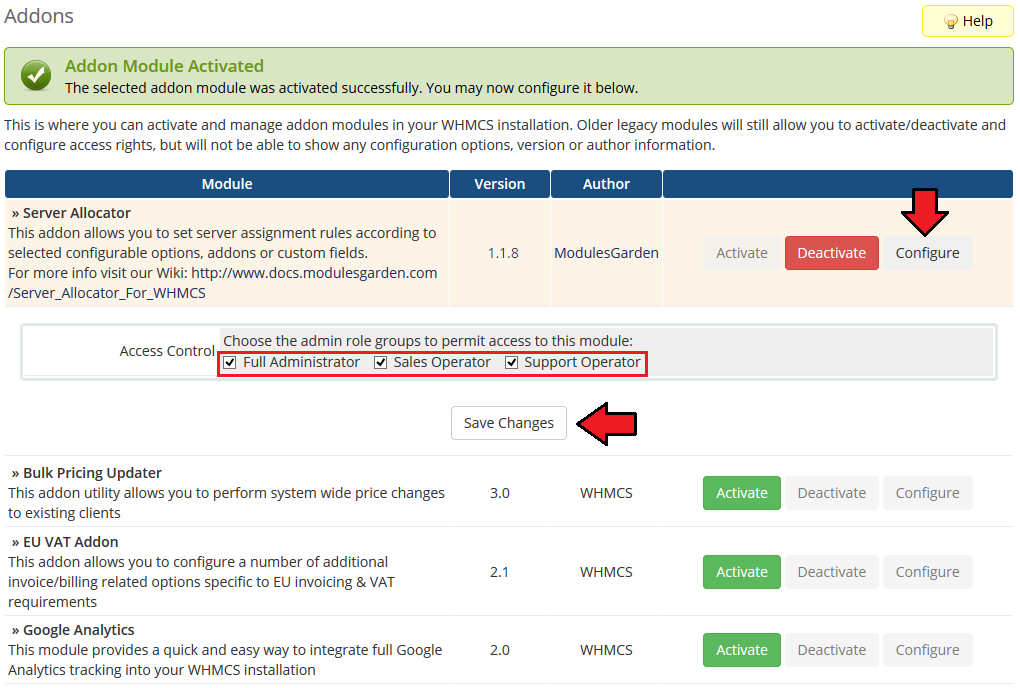Click the Version column header

(500, 184)
